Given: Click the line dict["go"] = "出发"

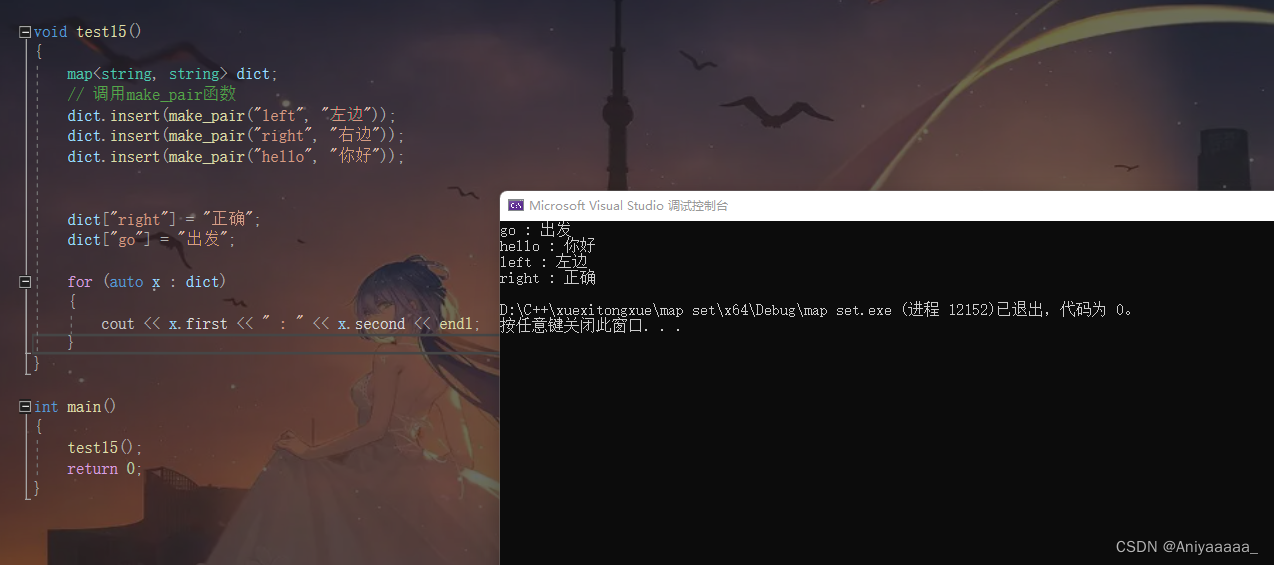Looking at the screenshot, I should tap(152, 240).
